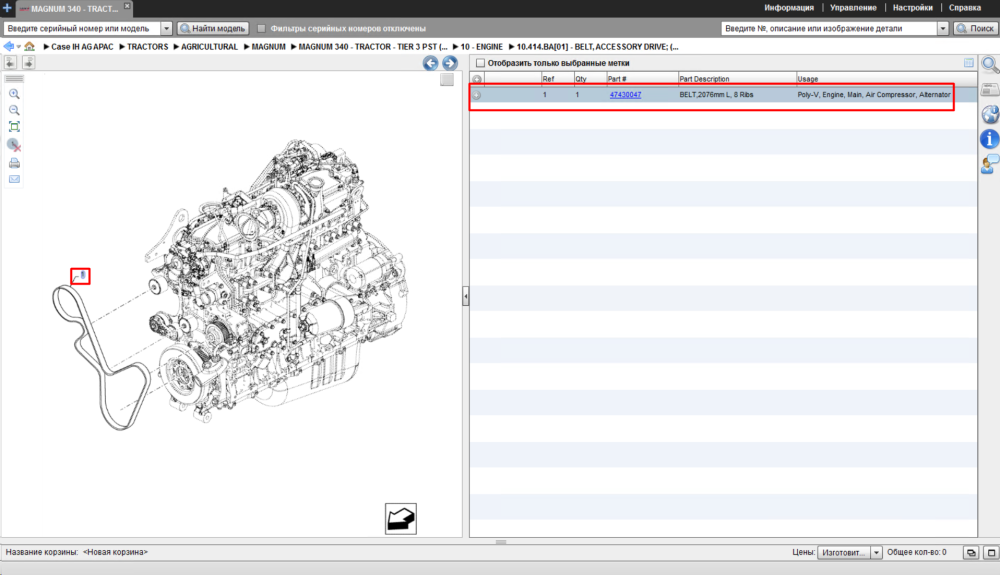Navigate to MAGNUM 340 - TRACTOR - TIER 3 breadcrumb
This screenshot has width=1000, height=575.
pyautogui.click(x=373, y=47)
